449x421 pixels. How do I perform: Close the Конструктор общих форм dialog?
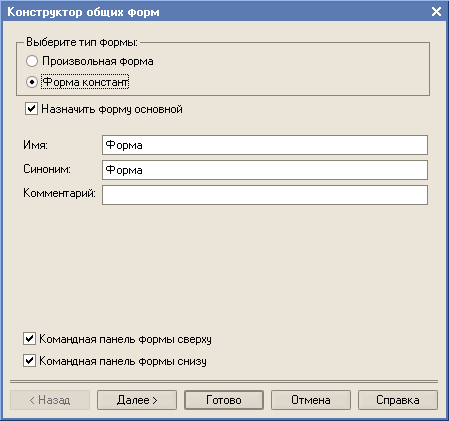(436, 12)
